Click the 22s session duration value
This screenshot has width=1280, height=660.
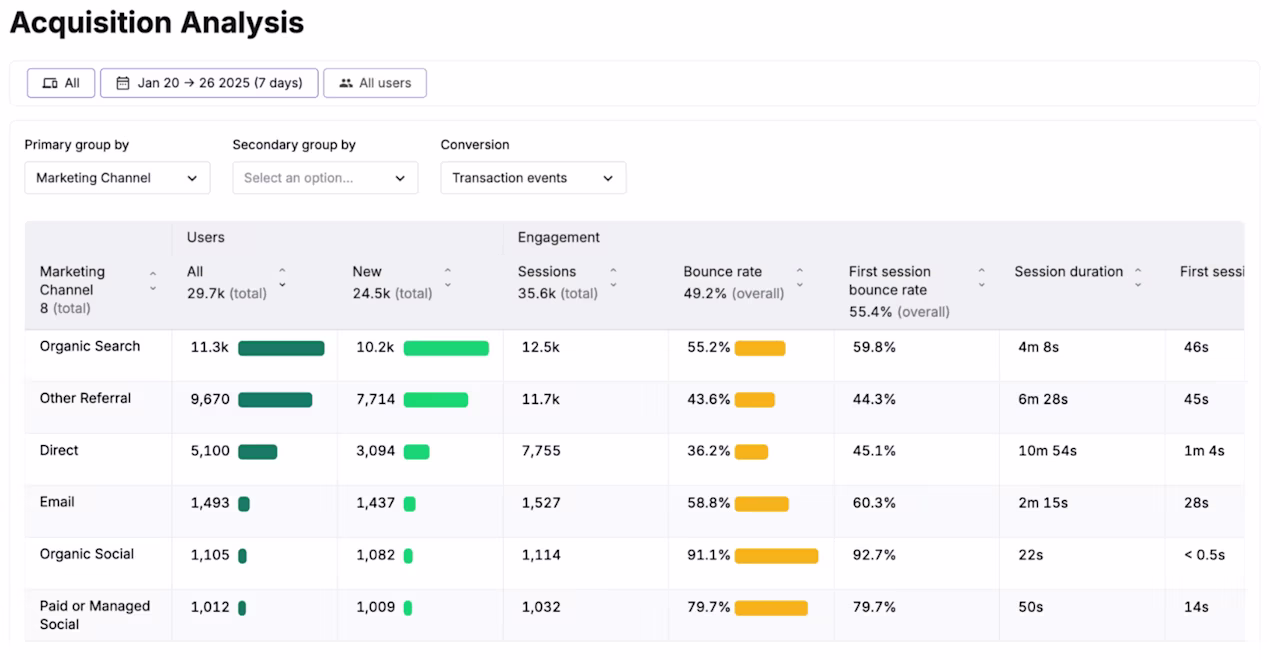point(1031,555)
